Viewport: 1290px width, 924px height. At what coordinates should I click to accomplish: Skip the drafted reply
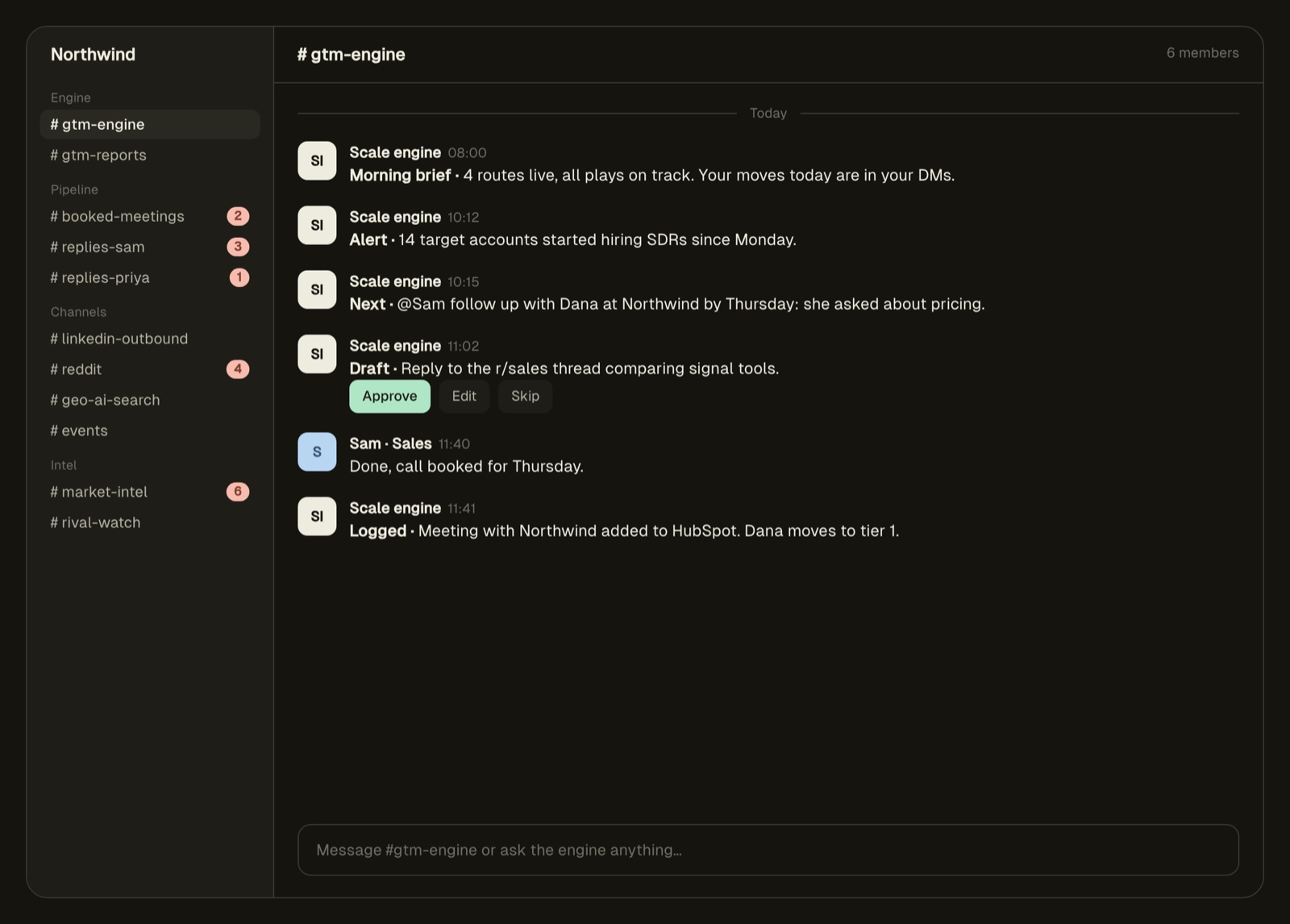tap(525, 396)
